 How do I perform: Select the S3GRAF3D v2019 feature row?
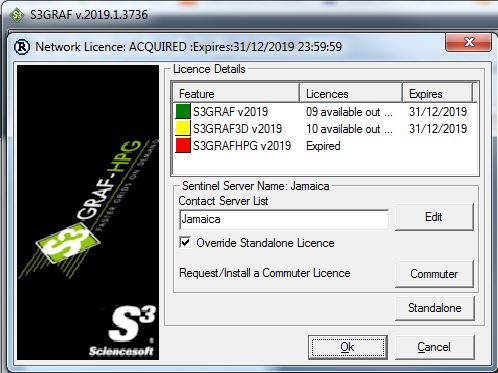coord(325,128)
